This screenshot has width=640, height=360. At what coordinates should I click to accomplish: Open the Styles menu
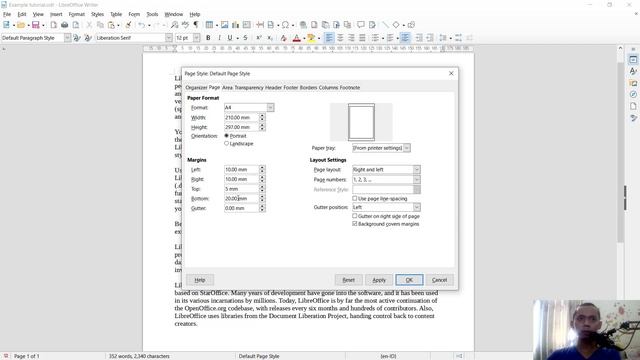click(x=97, y=14)
